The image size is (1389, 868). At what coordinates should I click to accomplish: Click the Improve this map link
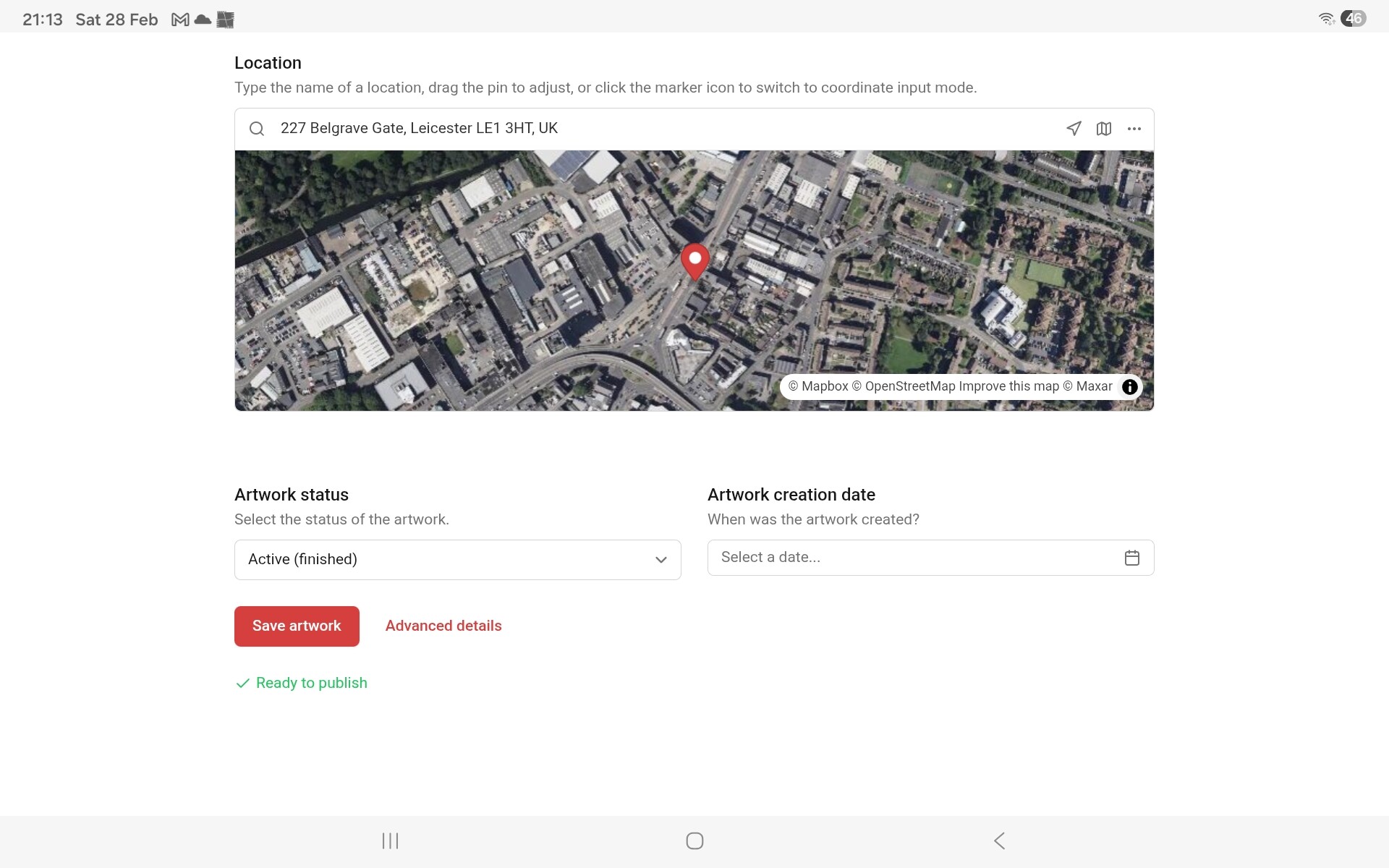(1008, 387)
